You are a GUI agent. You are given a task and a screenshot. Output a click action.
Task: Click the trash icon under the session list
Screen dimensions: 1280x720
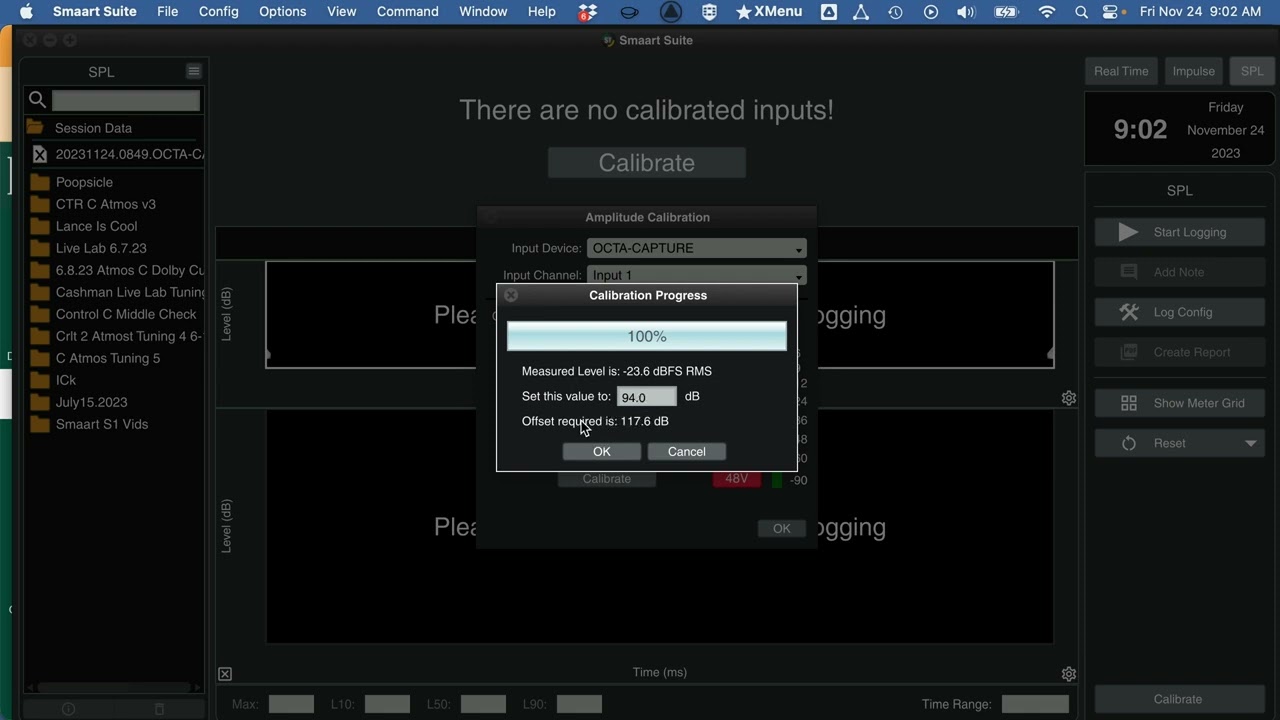coord(159,708)
